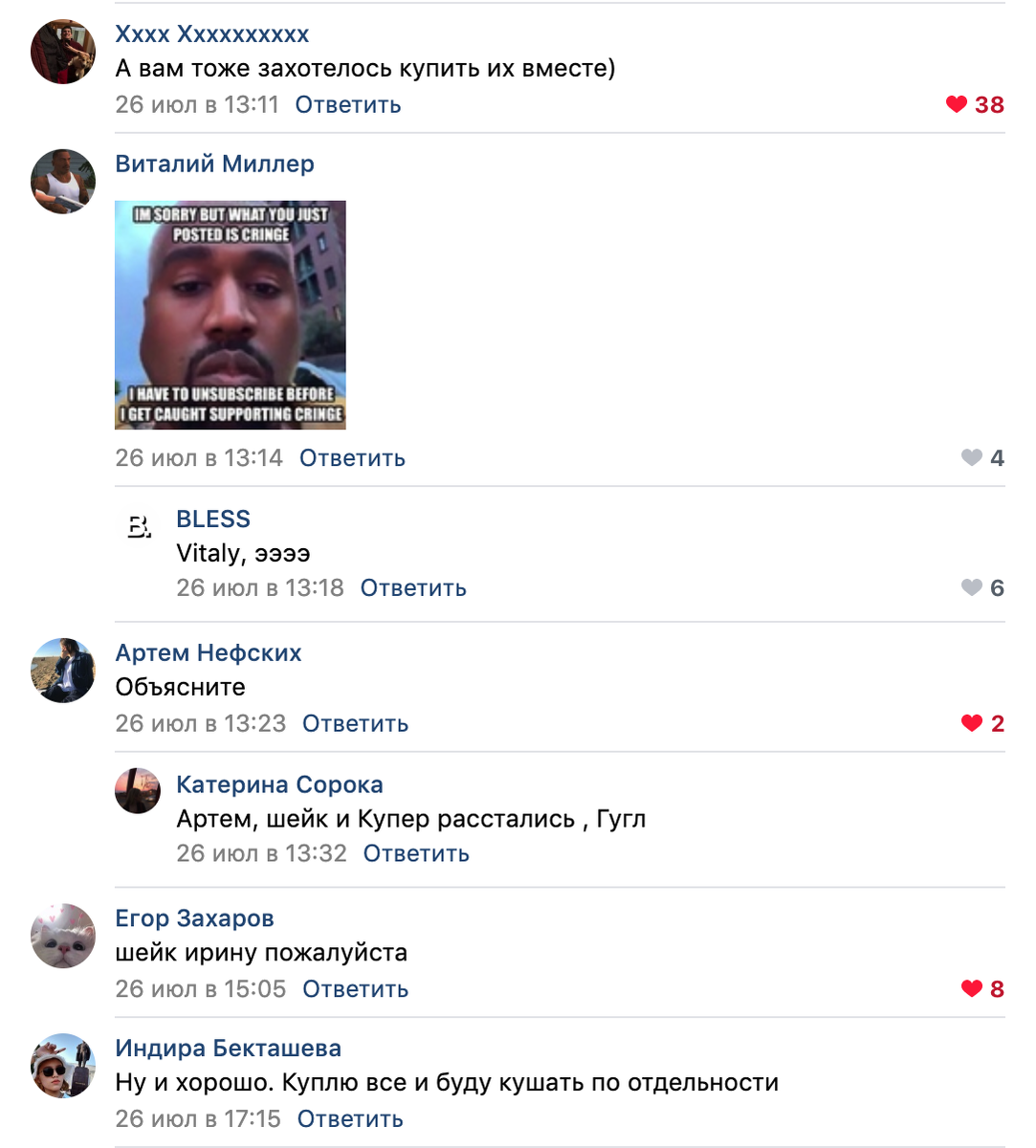The height and width of the screenshot is (1148, 1036).
Task: Open Катерина Сорока's avatar picture
Action: (x=138, y=791)
